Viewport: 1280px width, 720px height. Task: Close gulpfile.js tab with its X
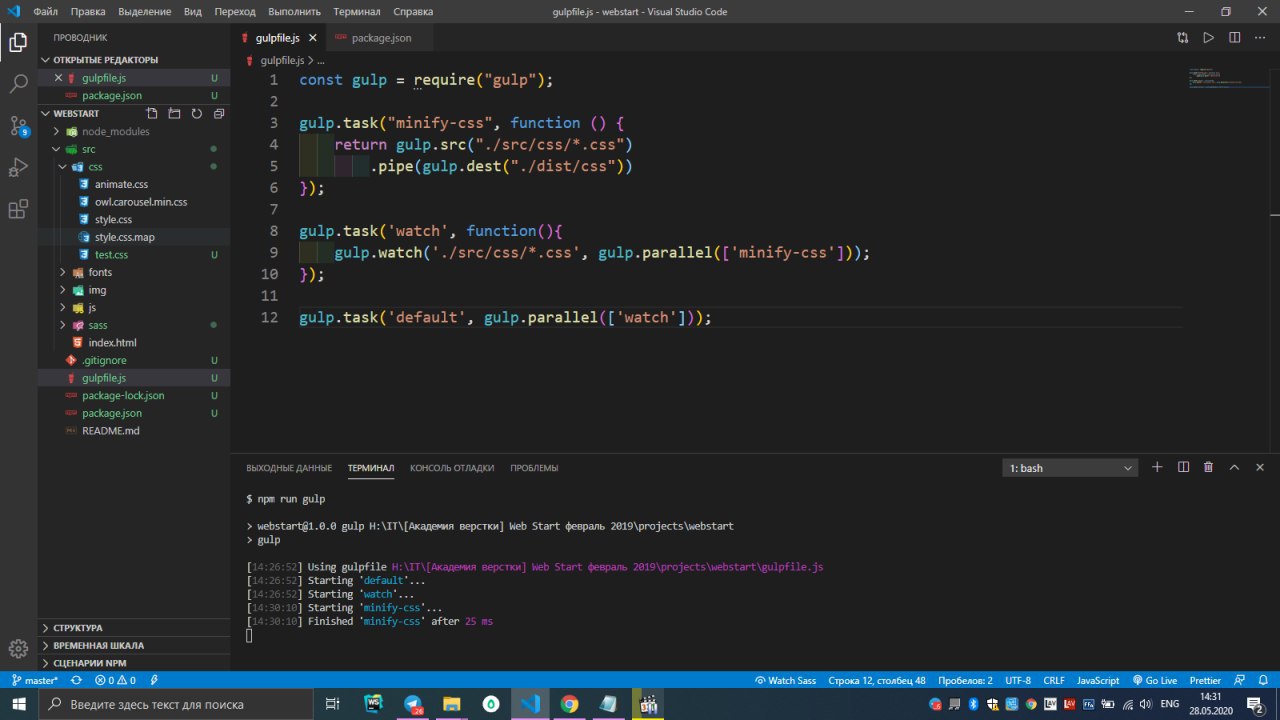[x=312, y=38]
